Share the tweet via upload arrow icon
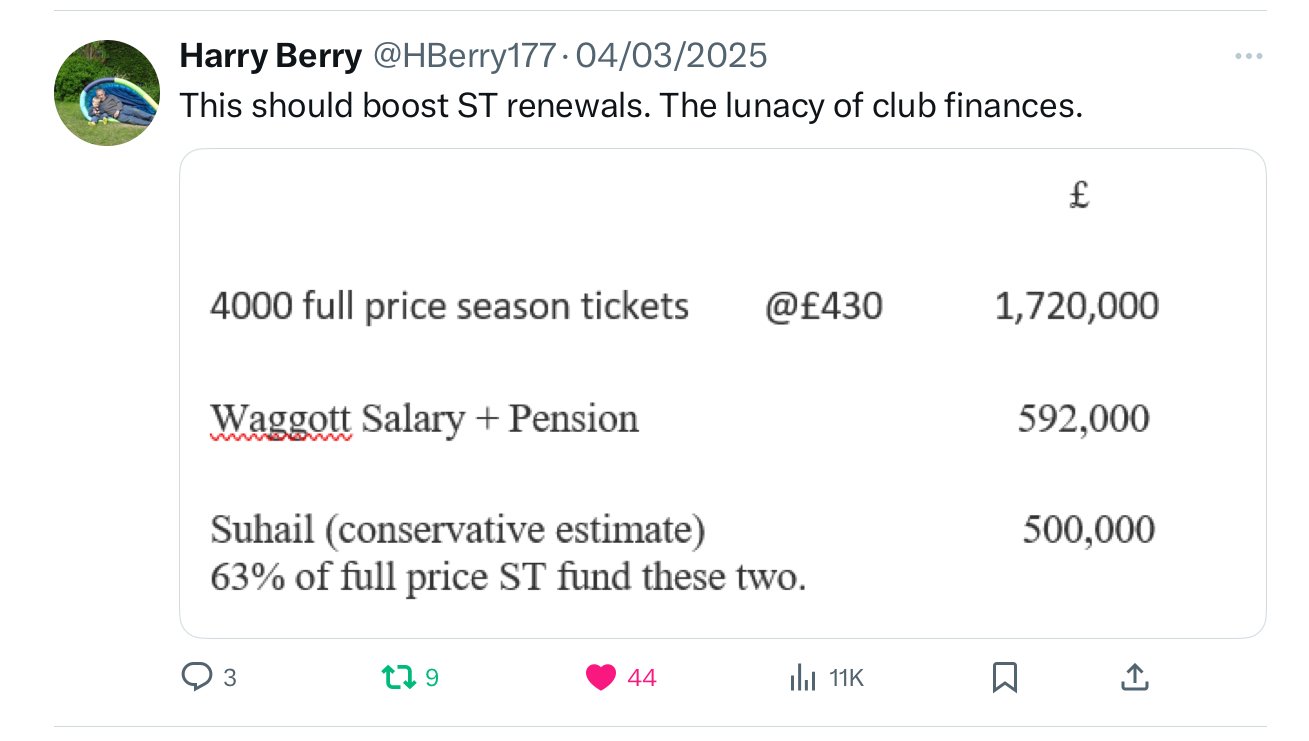1309x741 pixels. (1133, 678)
